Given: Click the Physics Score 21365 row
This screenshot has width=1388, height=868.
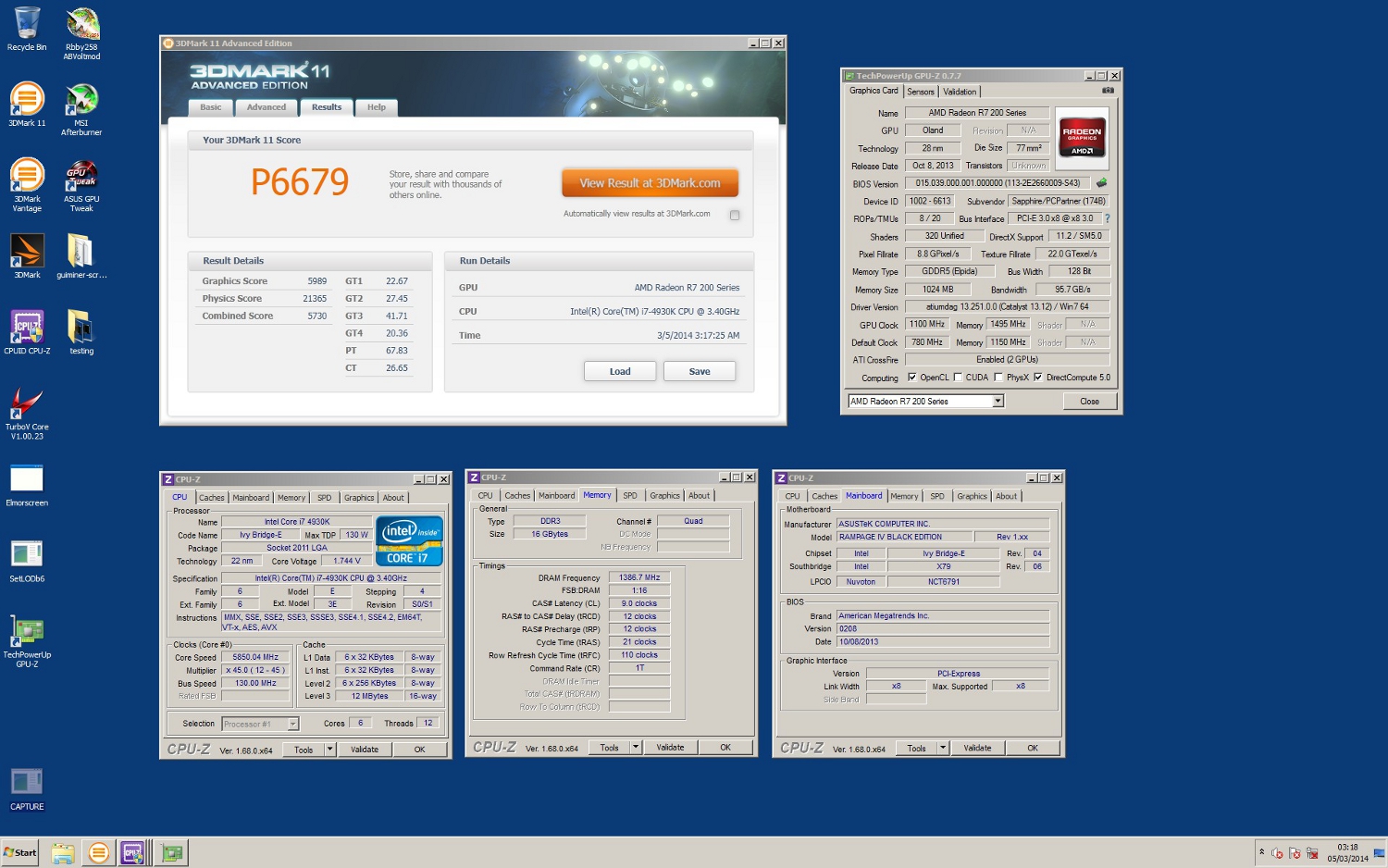Looking at the screenshot, I should pos(265,299).
